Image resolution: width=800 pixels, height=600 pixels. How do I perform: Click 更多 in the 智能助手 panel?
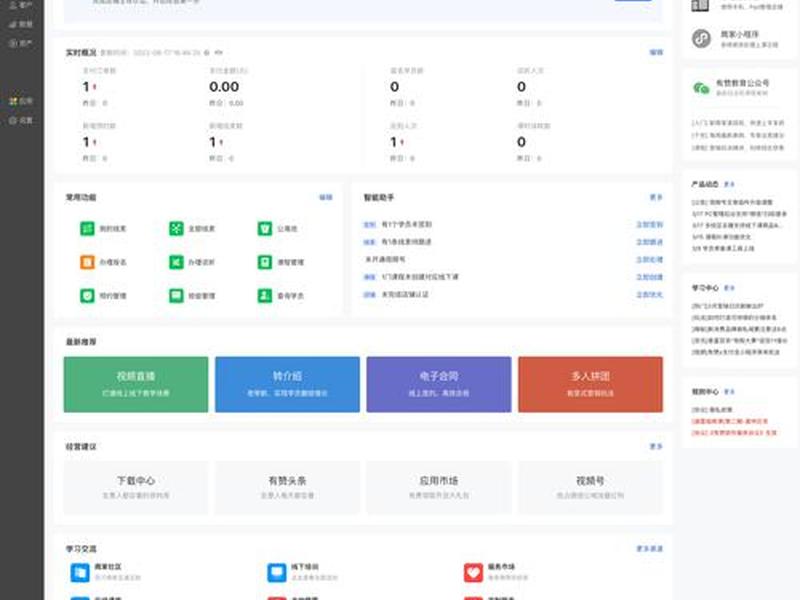pos(656,197)
